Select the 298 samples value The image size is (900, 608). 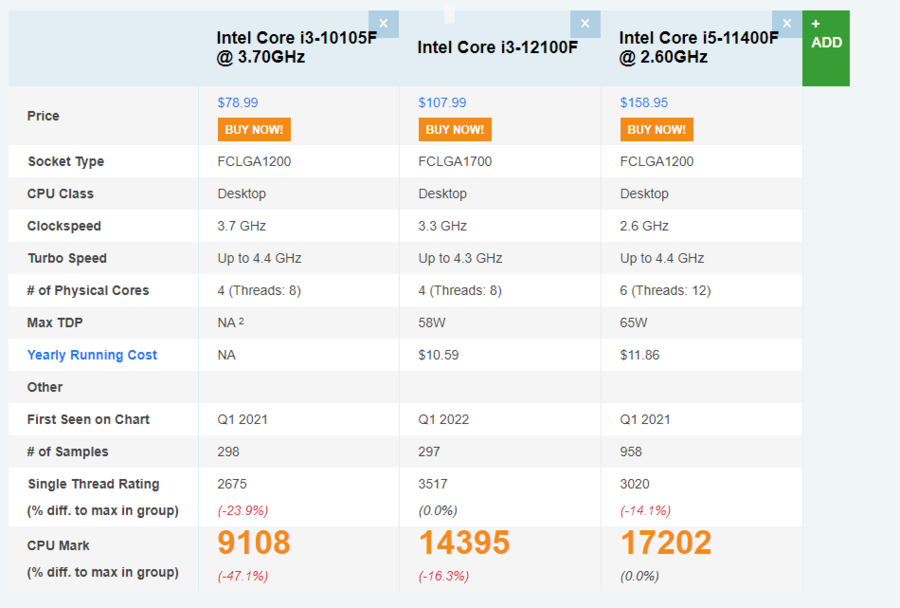coord(228,452)
